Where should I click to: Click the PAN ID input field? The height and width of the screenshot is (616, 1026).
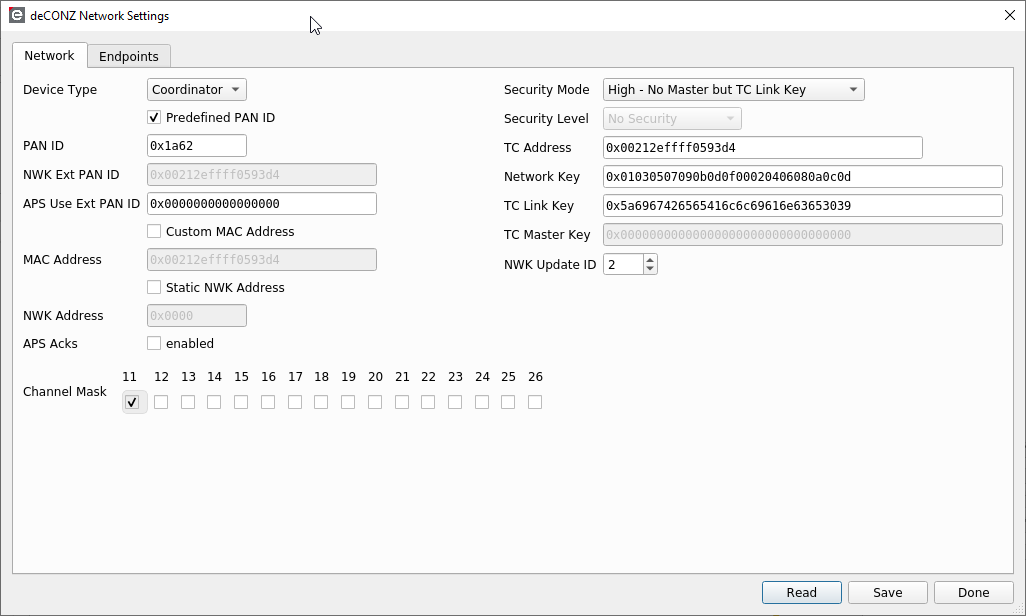(x=197, y=146)
